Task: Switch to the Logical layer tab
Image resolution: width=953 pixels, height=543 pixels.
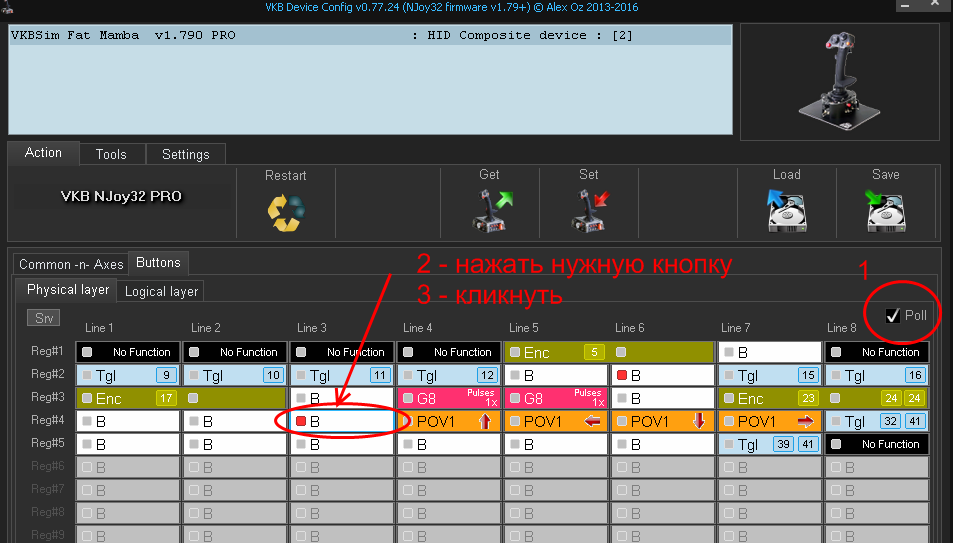Action: pyautogui.click(x=161, y=292)
